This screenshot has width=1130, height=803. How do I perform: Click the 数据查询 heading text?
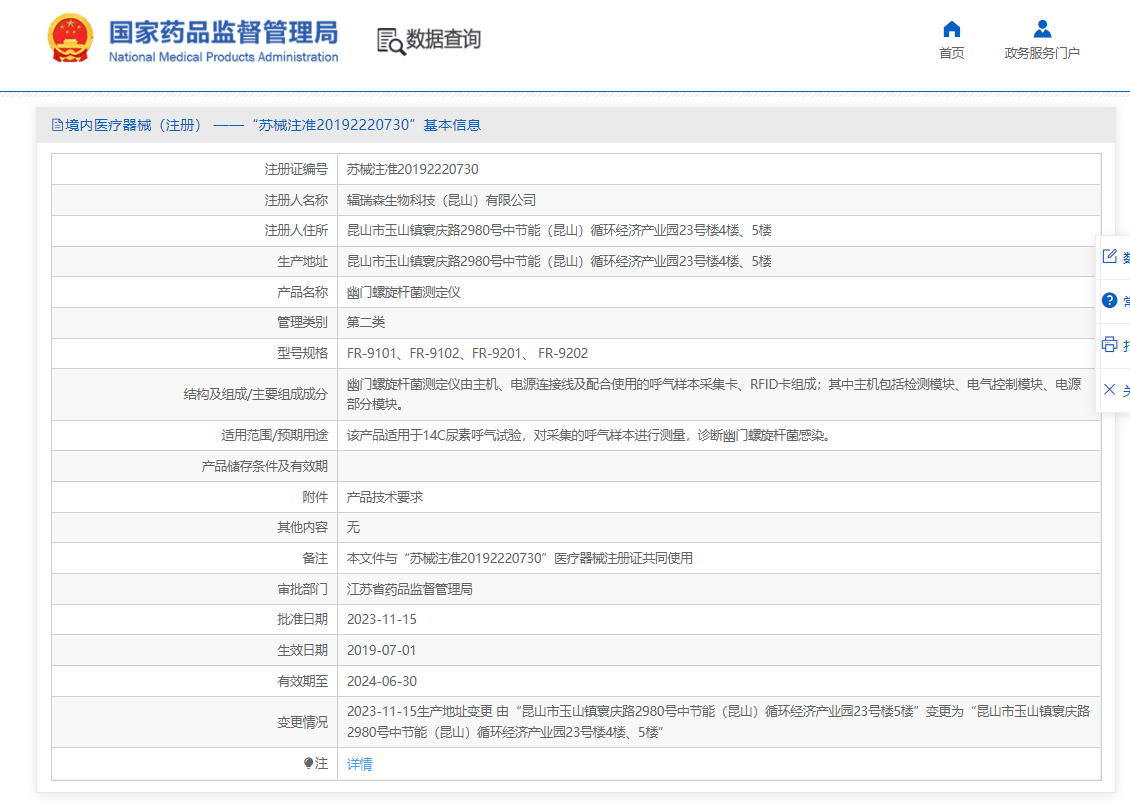[443, 39]
